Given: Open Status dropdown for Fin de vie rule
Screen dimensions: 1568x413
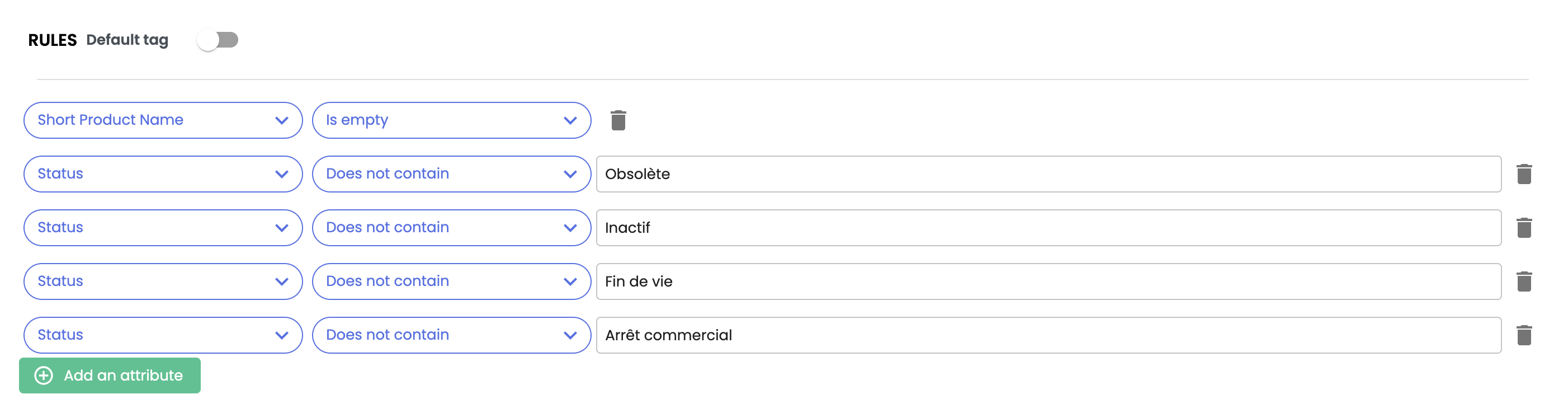Looking at the screenshot, I should (x=163, y=281).
